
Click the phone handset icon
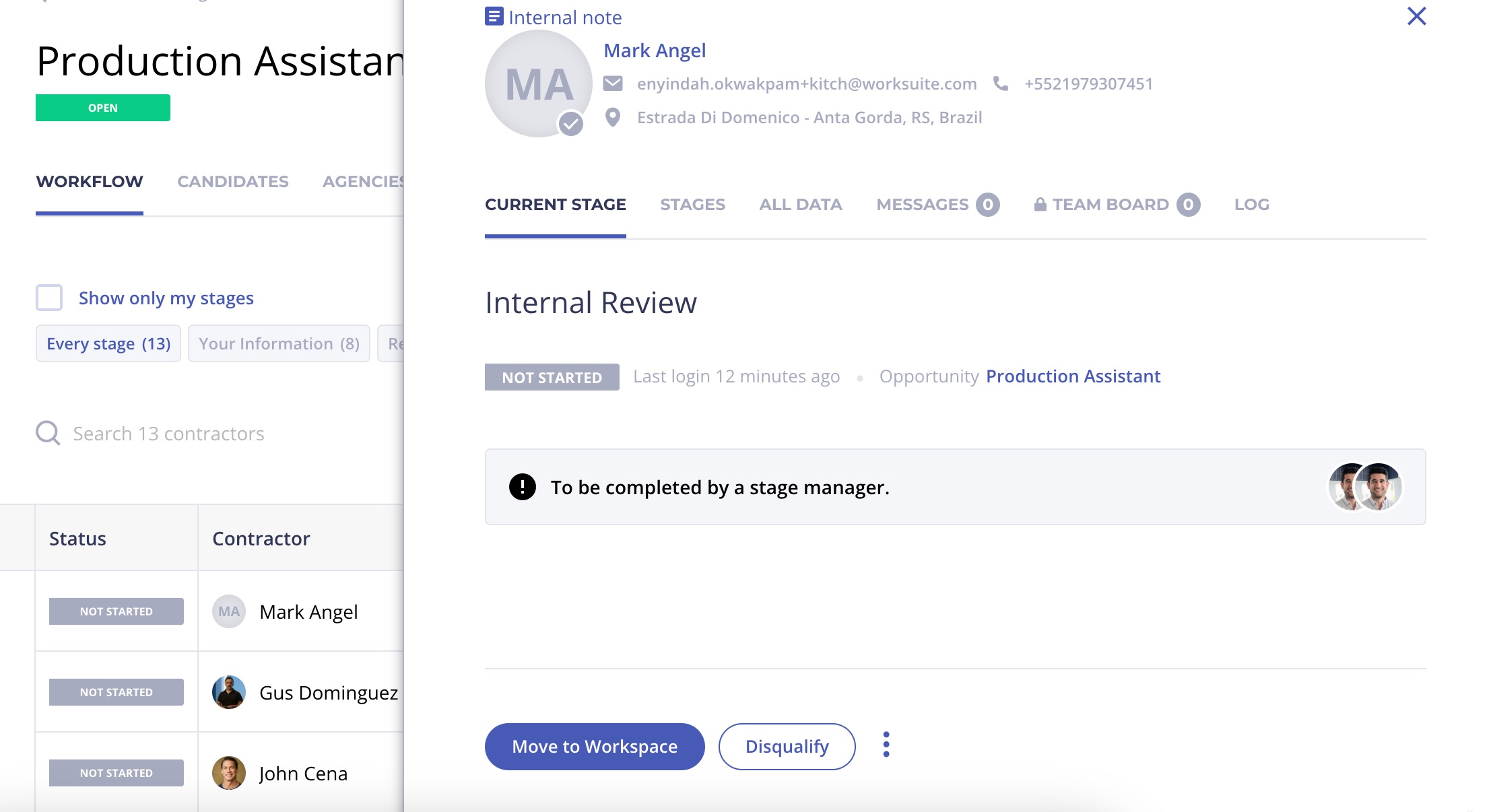(x=1001, y=83)
